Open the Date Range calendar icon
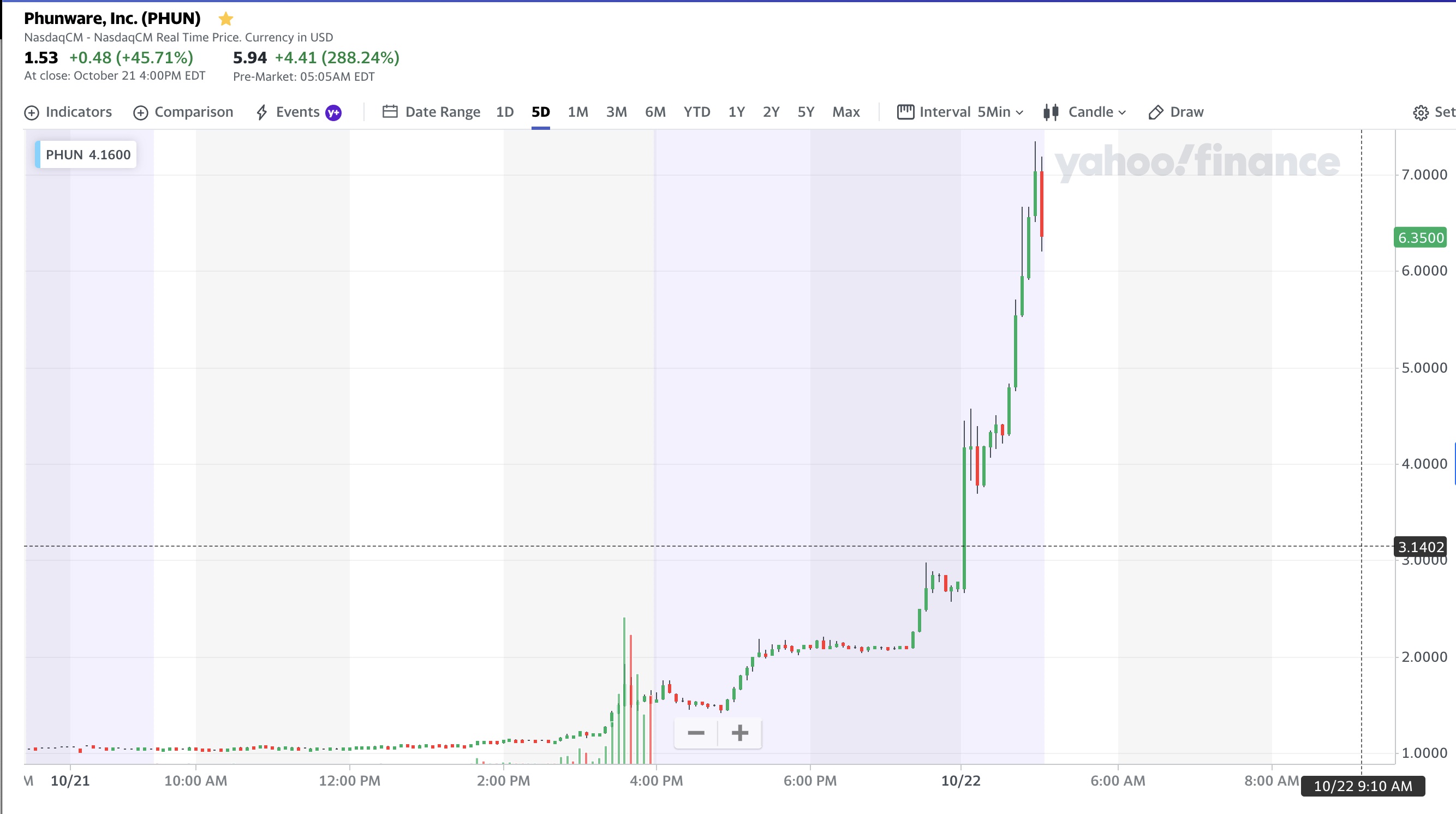The height and width of the screenshot is (814, 1456). tap(390, 111)
